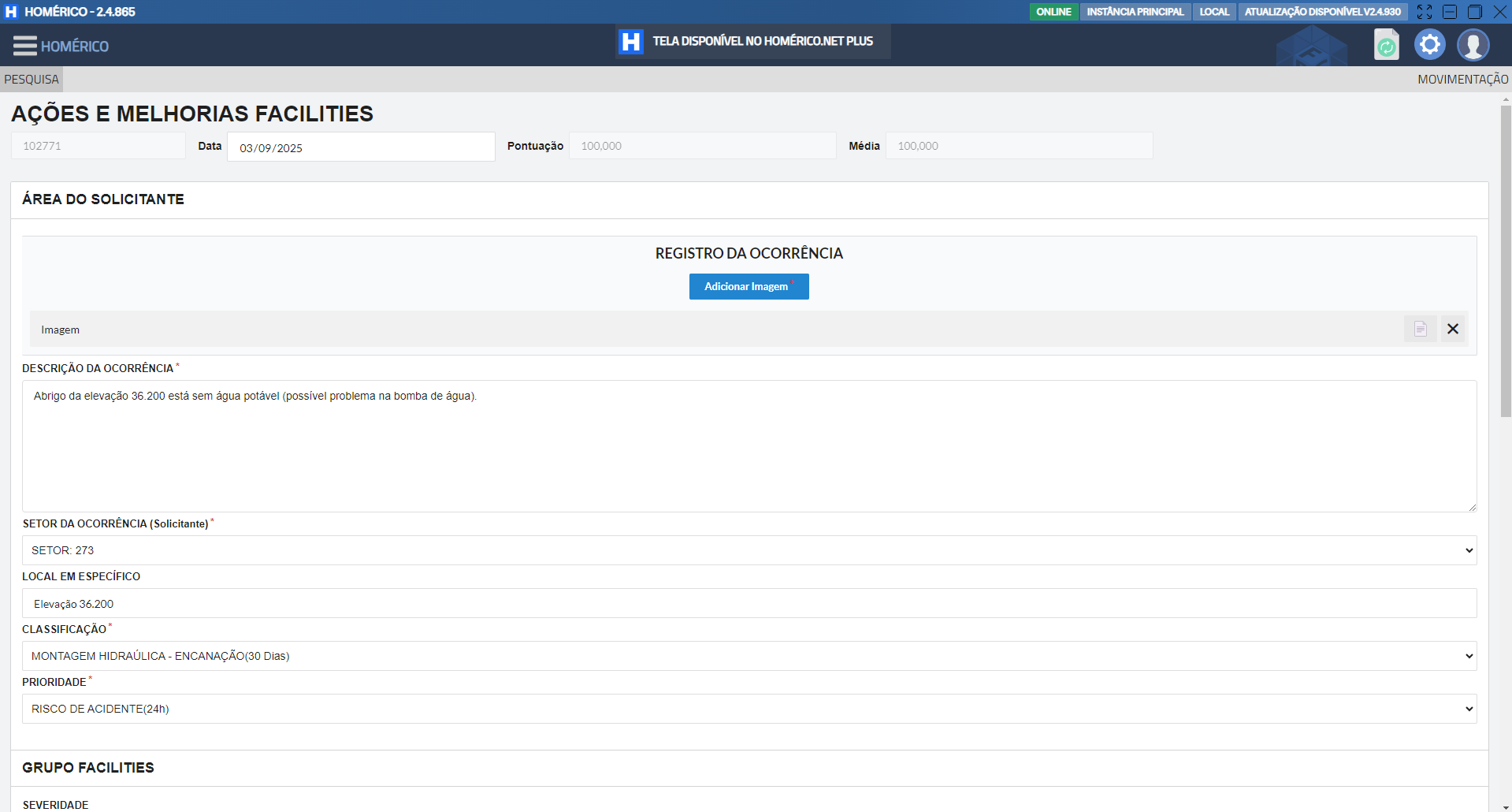Screen dimensions: 1512x812
Task: Open the user profile avatar icon
Action: (x=1473, y=45)
